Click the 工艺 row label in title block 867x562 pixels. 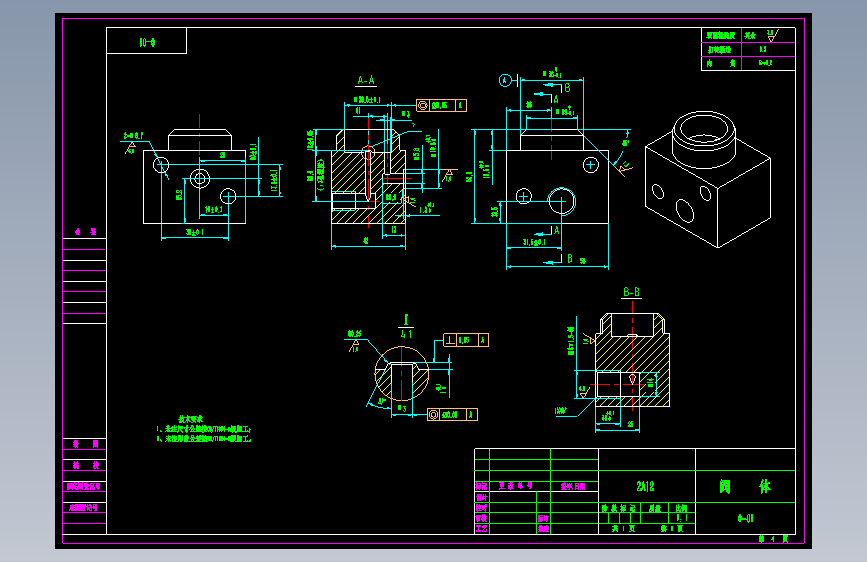(482, 528)
